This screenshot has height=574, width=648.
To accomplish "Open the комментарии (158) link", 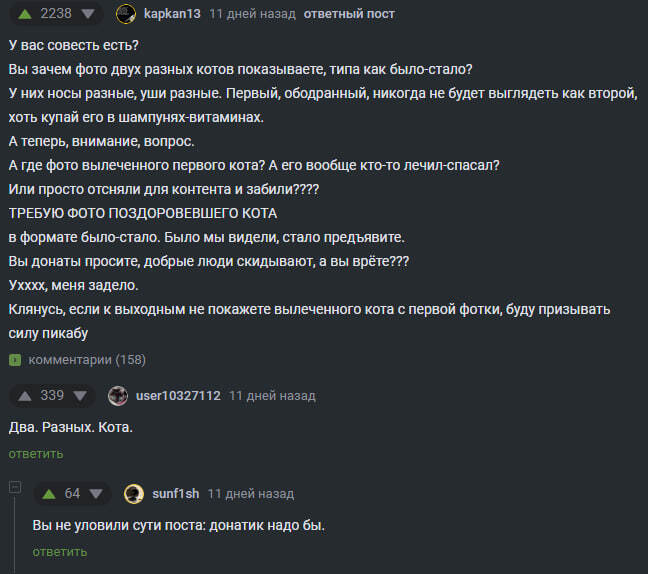I will 86,359.
